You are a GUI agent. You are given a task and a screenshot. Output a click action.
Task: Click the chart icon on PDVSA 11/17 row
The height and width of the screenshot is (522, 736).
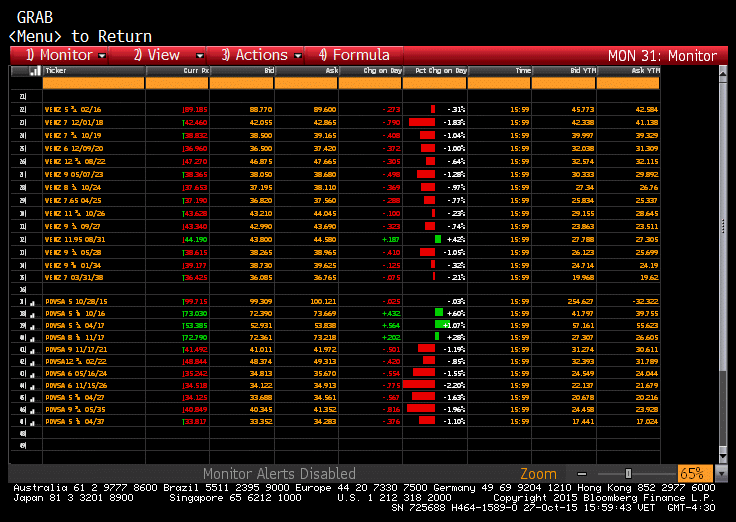coord(32,338)
